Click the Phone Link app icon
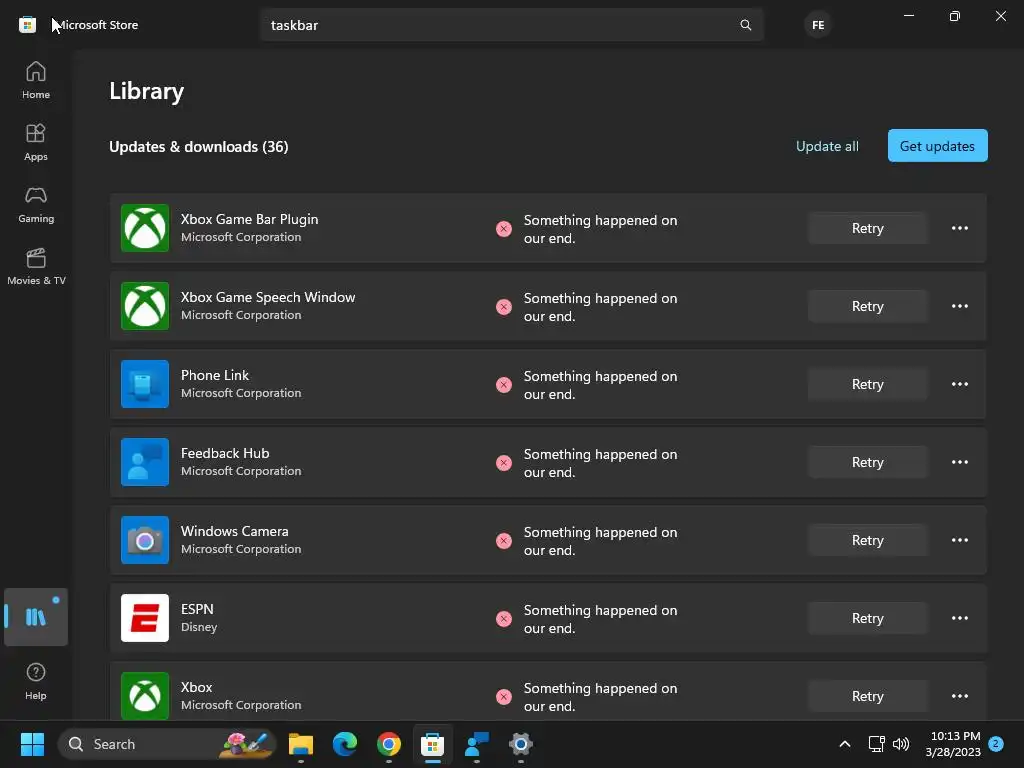Screen dimensions: 1024x768 point(145,384)
